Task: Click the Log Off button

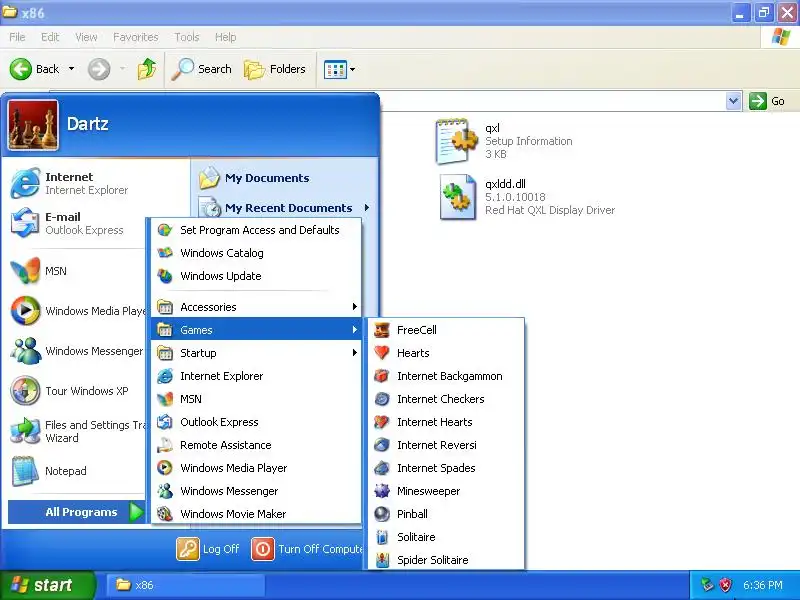Action: [208, 549]
